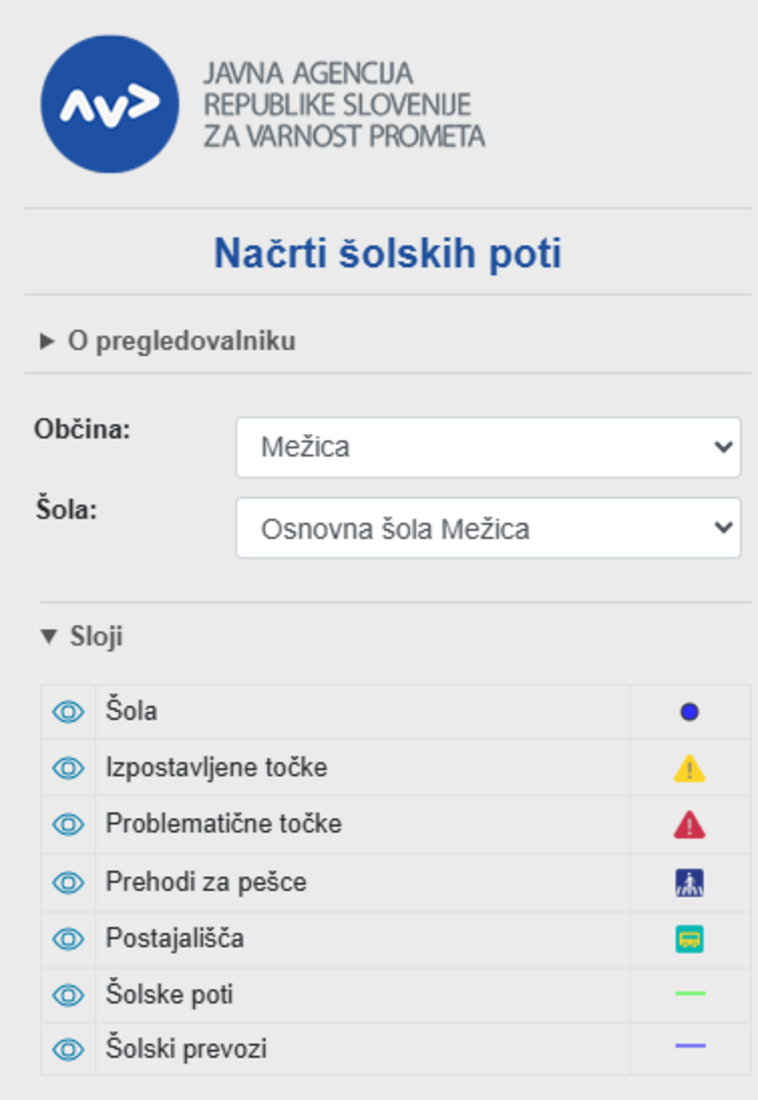Image resolution: width=758 pixels, height=1100 pixels.
Task: Click the AVP agency round logo
Action: tap(109, 105)
